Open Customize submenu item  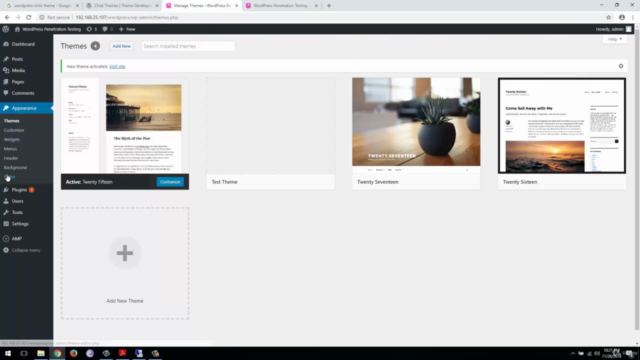[x=14, y=130]
